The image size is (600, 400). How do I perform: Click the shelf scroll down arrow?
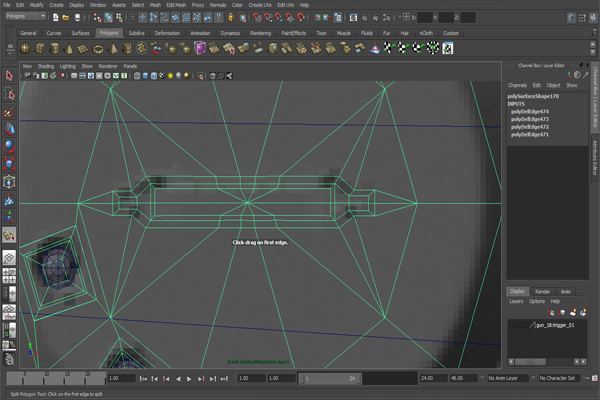[593, 52]
